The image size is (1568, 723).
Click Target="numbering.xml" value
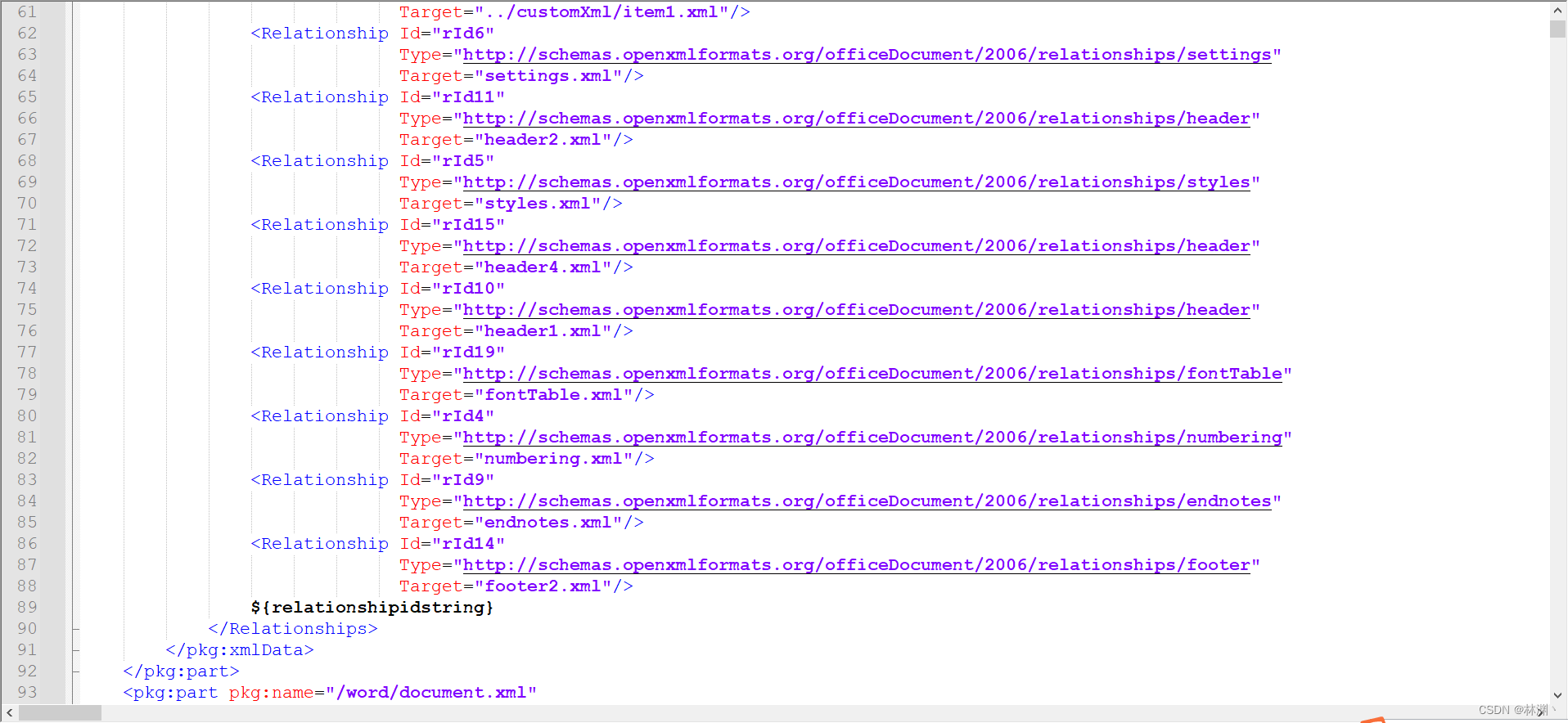click(553, 459)
